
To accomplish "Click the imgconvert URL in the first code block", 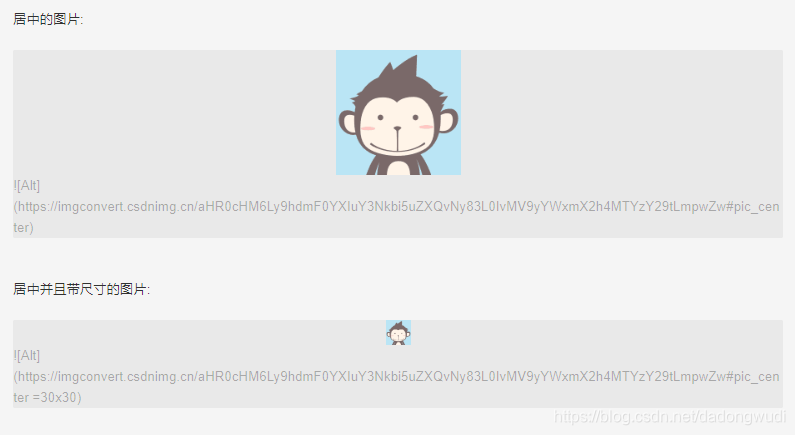I will pos(396,206).
